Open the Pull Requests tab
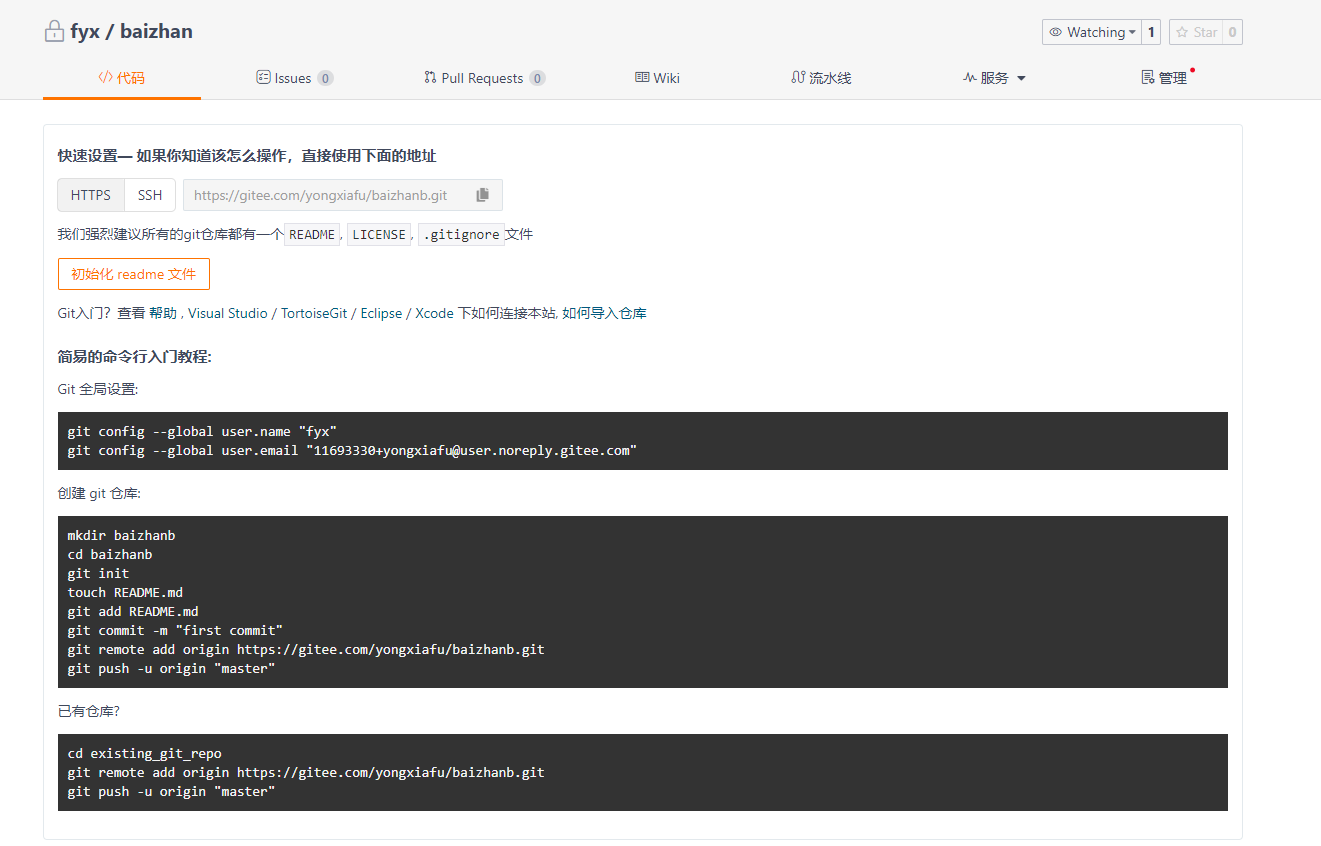The height and width of the screenshot is (846, 1321). (485, 78)
